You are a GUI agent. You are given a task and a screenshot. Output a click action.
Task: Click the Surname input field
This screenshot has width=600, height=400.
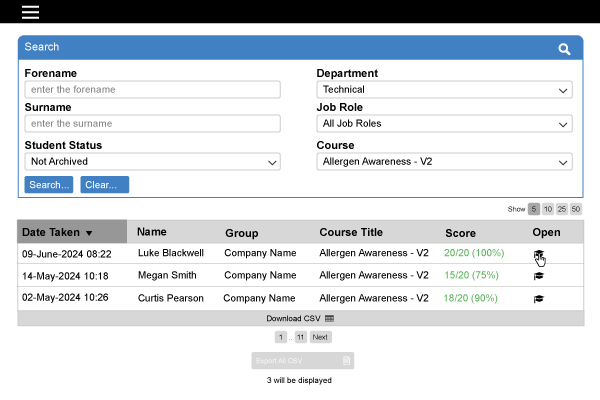point(152,124)
